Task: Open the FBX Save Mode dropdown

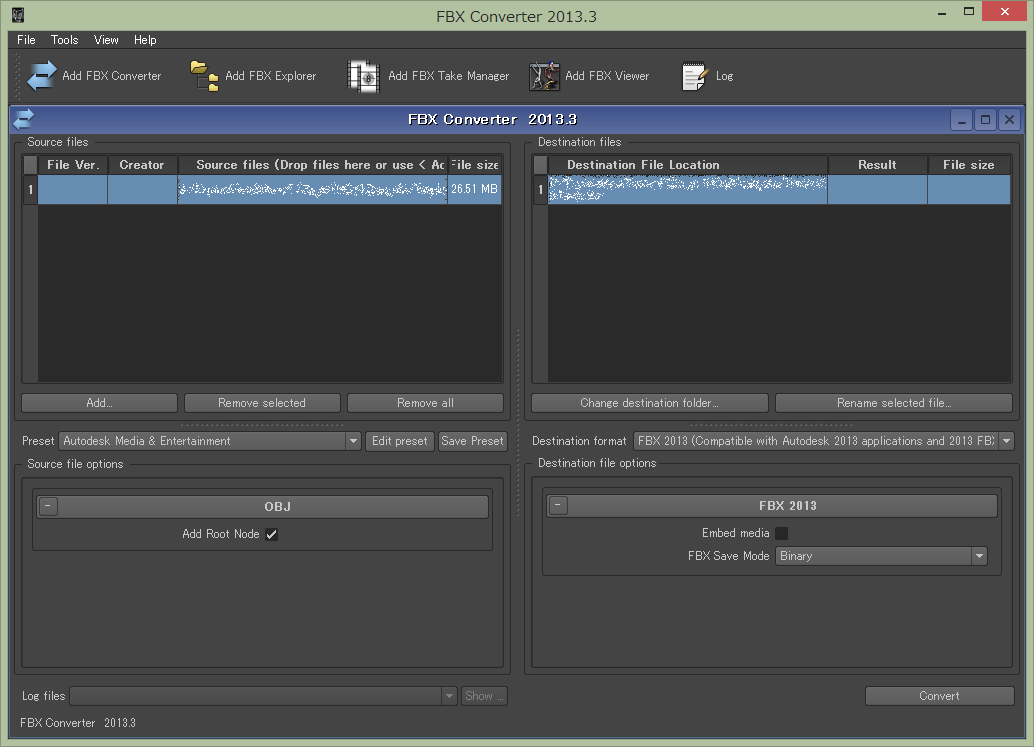Action: (x=979, y=556)
